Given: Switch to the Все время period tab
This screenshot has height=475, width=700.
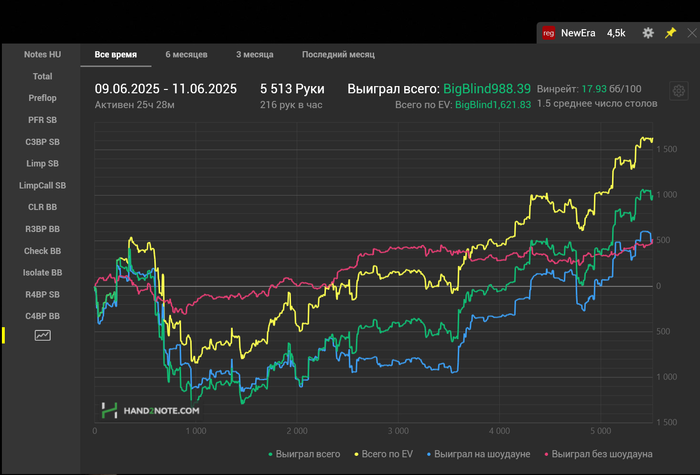Looking at the screenshot, I should [116, 54].
